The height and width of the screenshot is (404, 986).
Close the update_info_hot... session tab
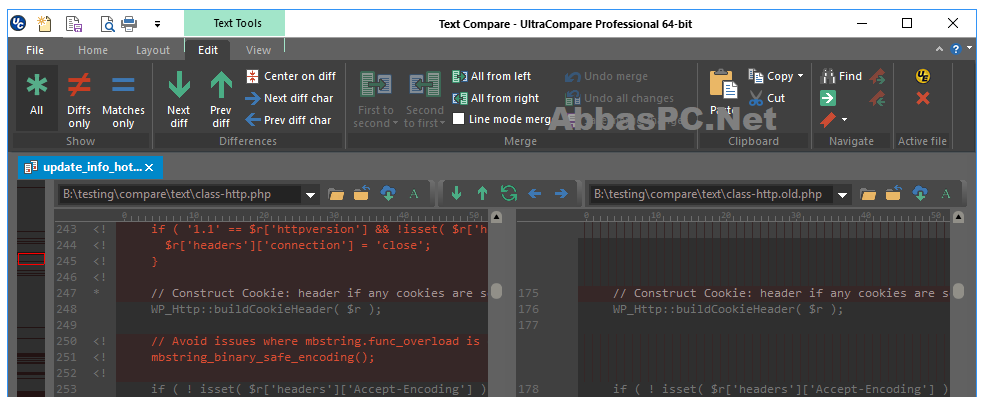(149, 167)
